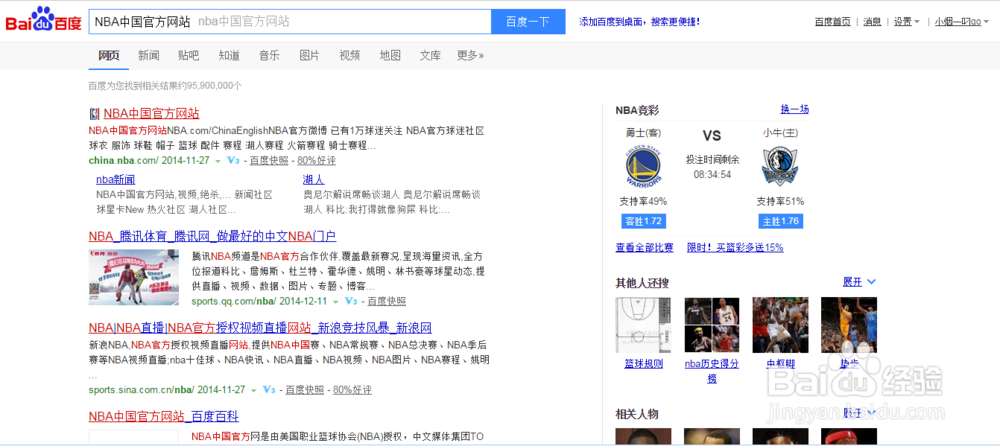The width and height of the screenshot is (1000, 446).
Task: Open 百度快照 of sports.sina.com.cn result
Action: coord(304,389)
